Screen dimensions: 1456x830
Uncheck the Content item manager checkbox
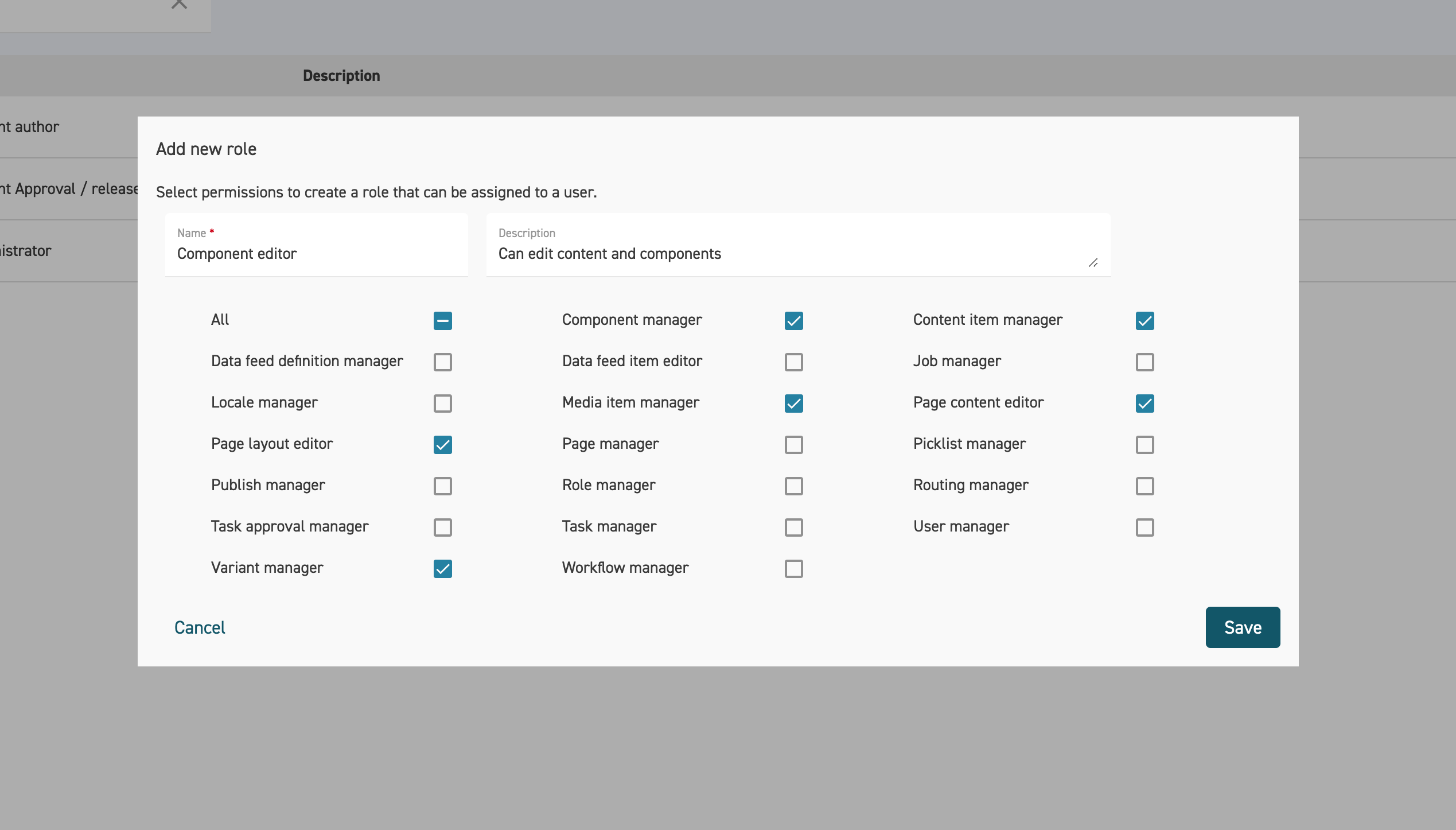(1144, 321)
